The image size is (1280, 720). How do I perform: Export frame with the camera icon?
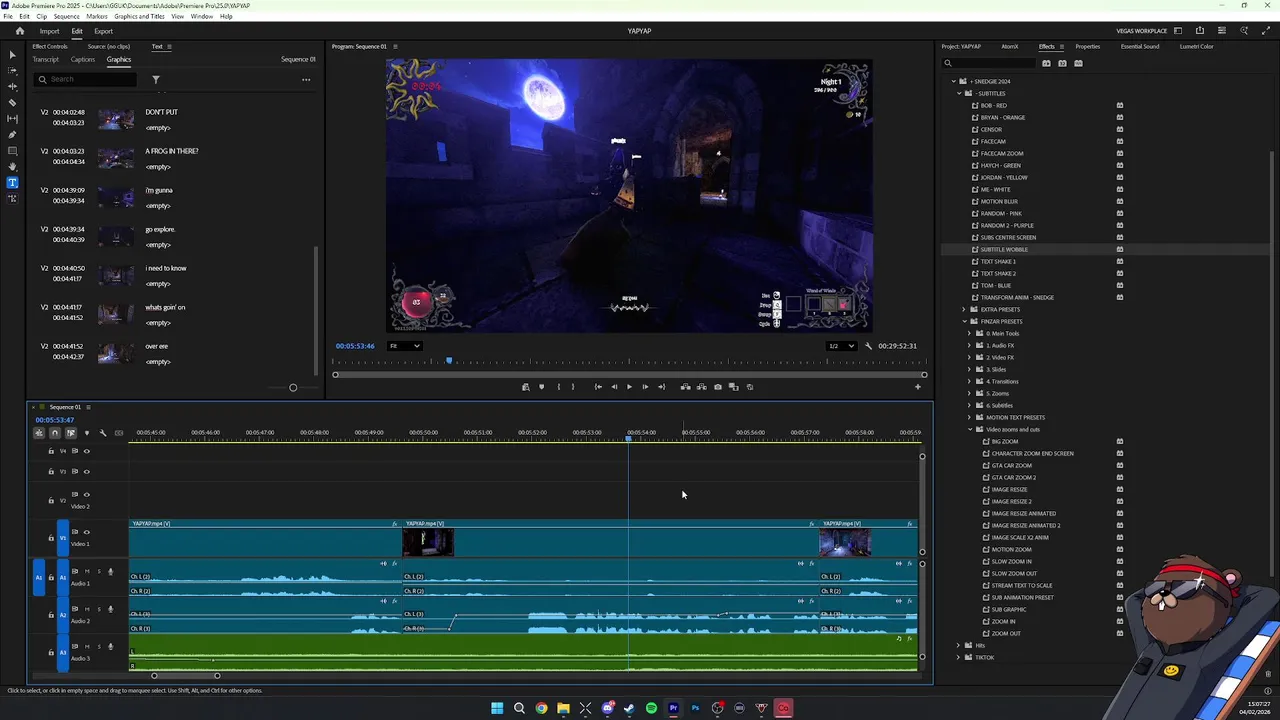[717, 387]
